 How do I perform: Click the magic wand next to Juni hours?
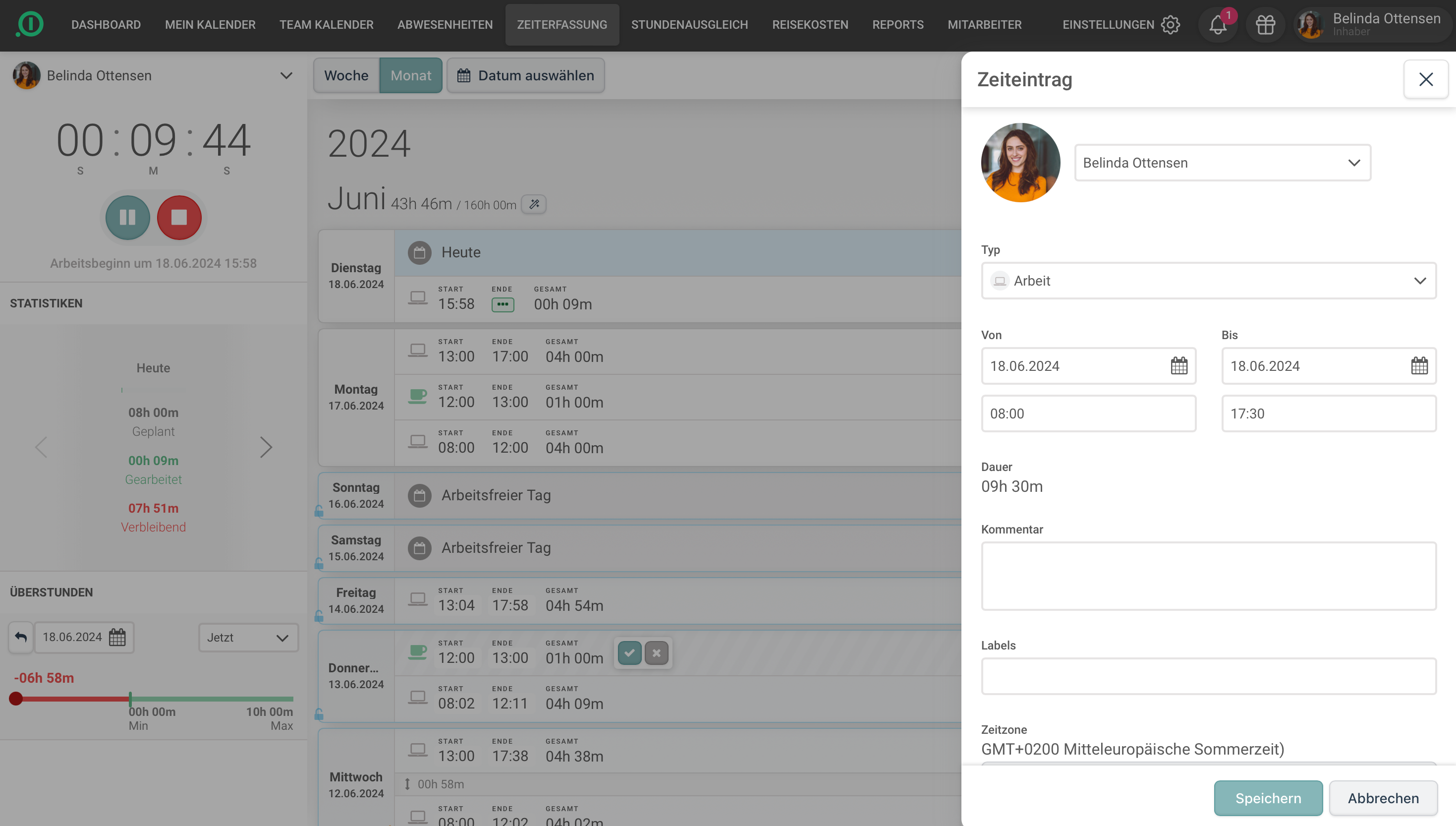pyautogui.click(x=534, y=204)
